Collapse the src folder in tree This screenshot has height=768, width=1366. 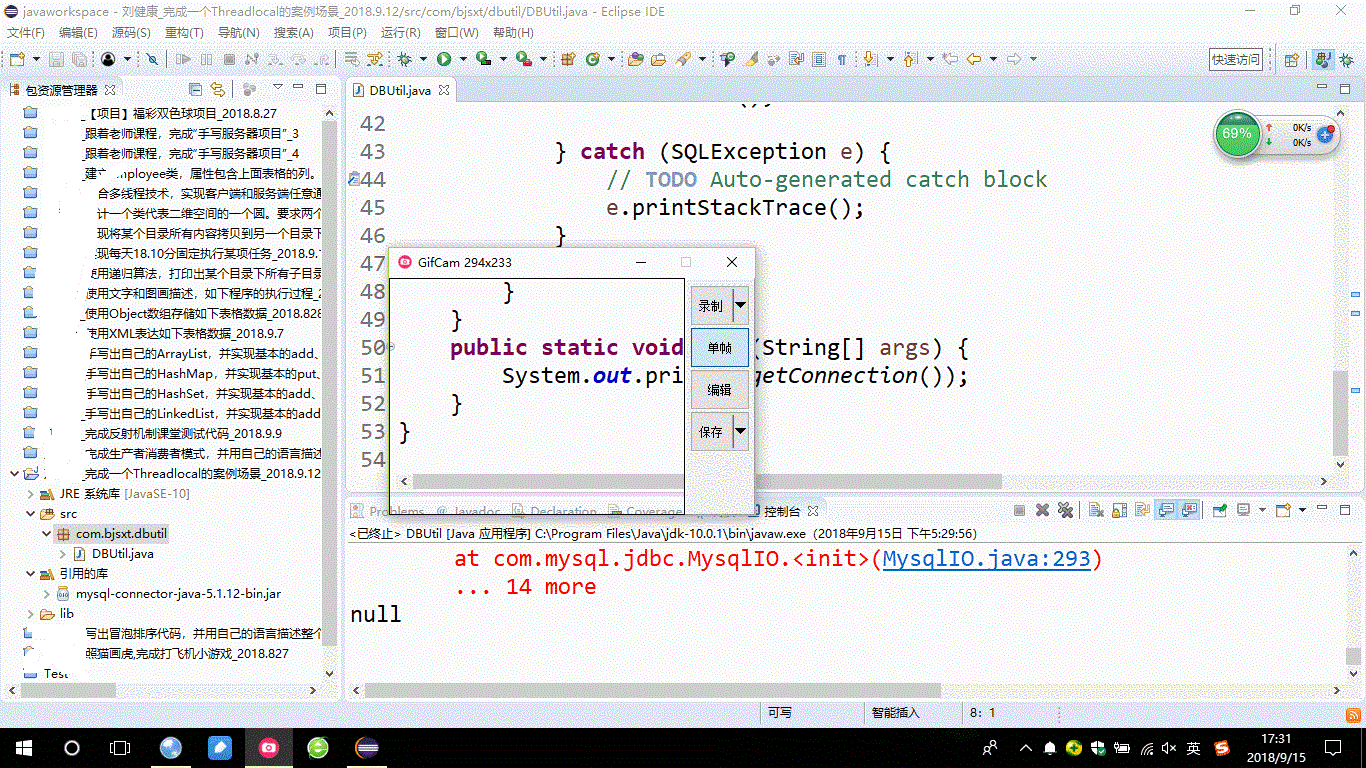(32, 514)
